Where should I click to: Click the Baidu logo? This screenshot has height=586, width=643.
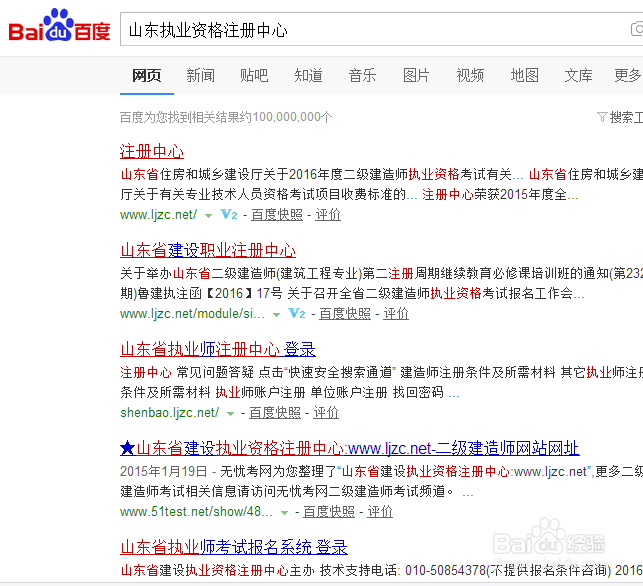pos(59,25)
